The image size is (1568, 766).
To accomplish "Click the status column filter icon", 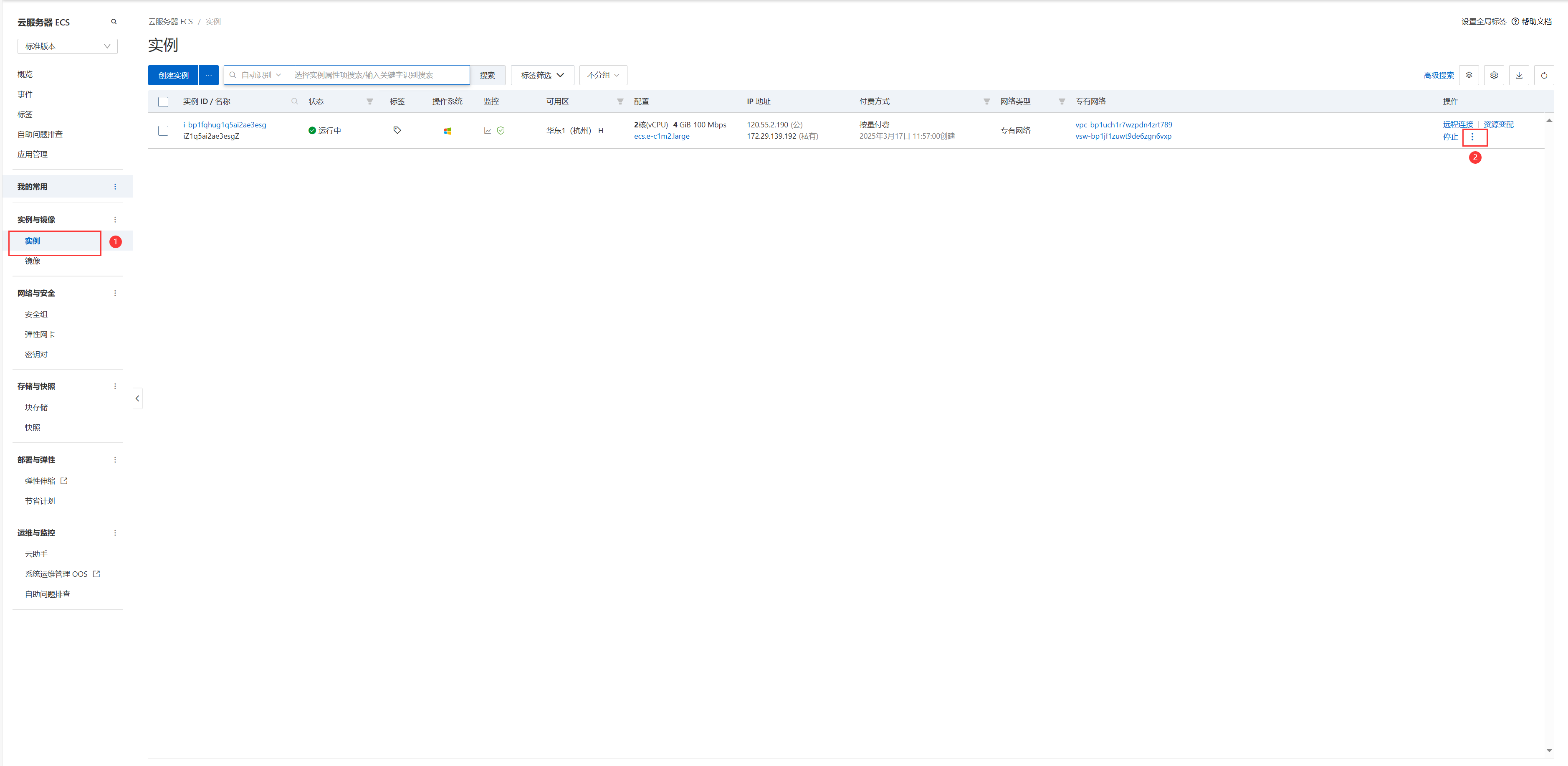I will point(369,101).
